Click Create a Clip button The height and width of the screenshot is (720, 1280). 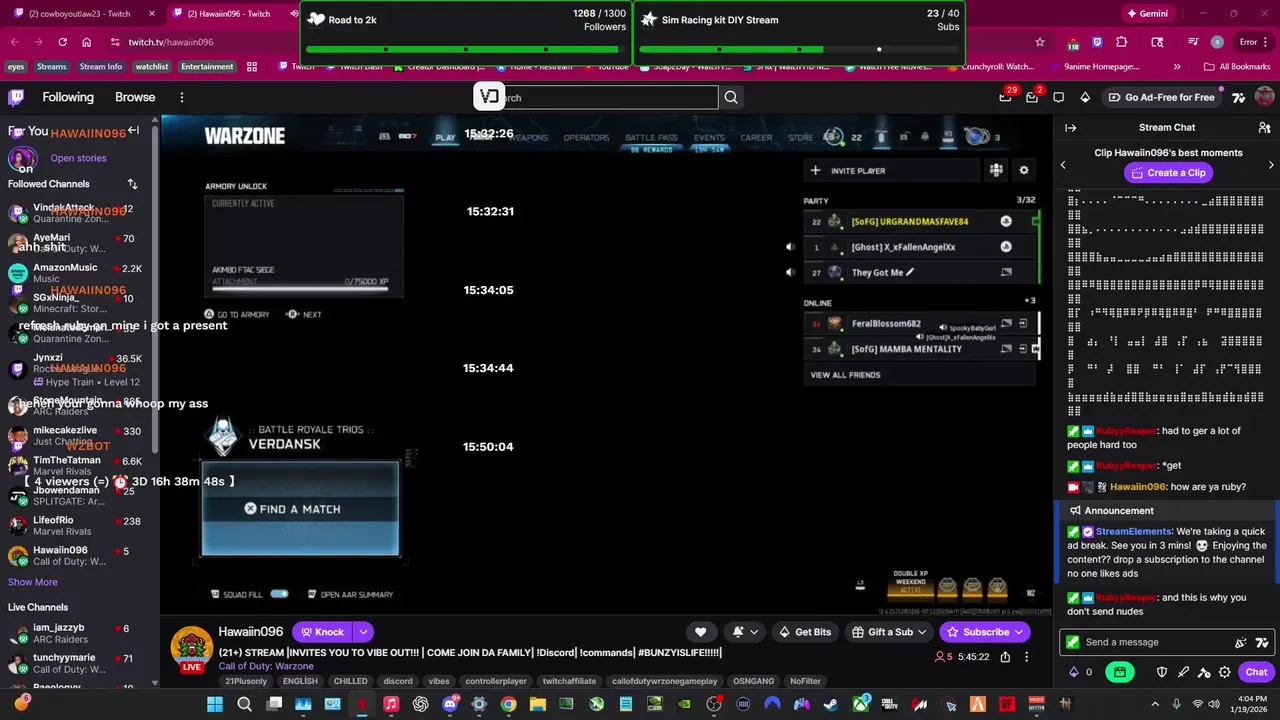1167,173
